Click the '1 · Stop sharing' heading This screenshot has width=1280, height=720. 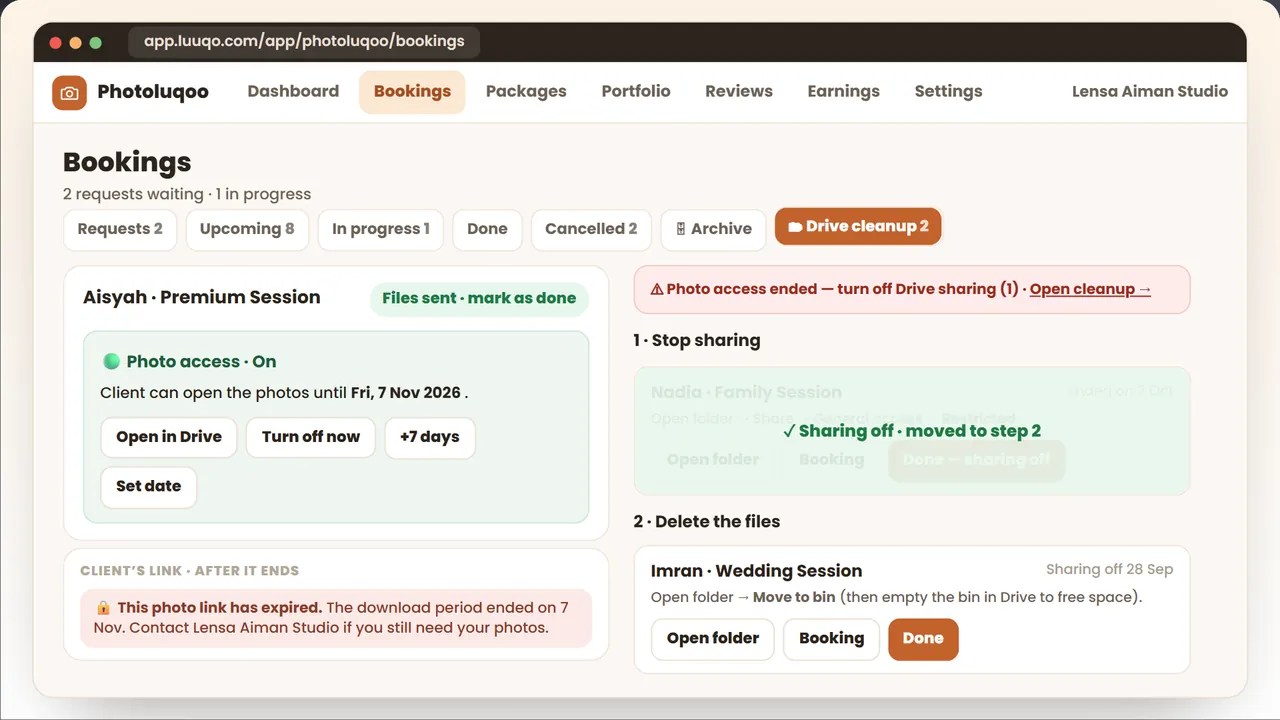click(x=697, y=340)
